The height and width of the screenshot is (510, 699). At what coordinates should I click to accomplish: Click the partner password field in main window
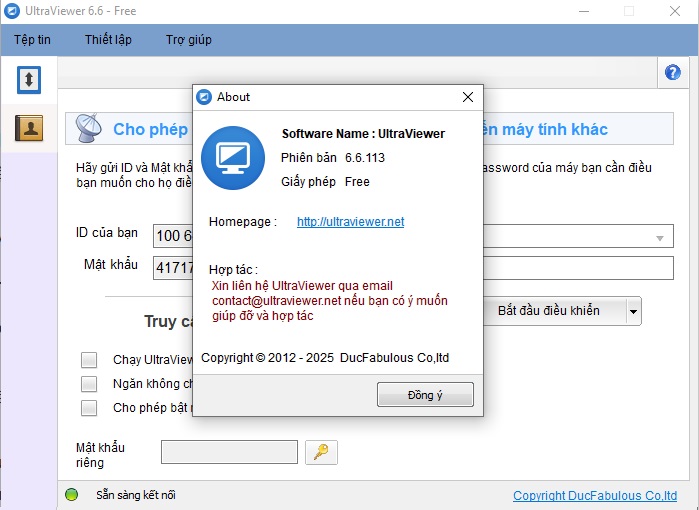tap(579, 268)
